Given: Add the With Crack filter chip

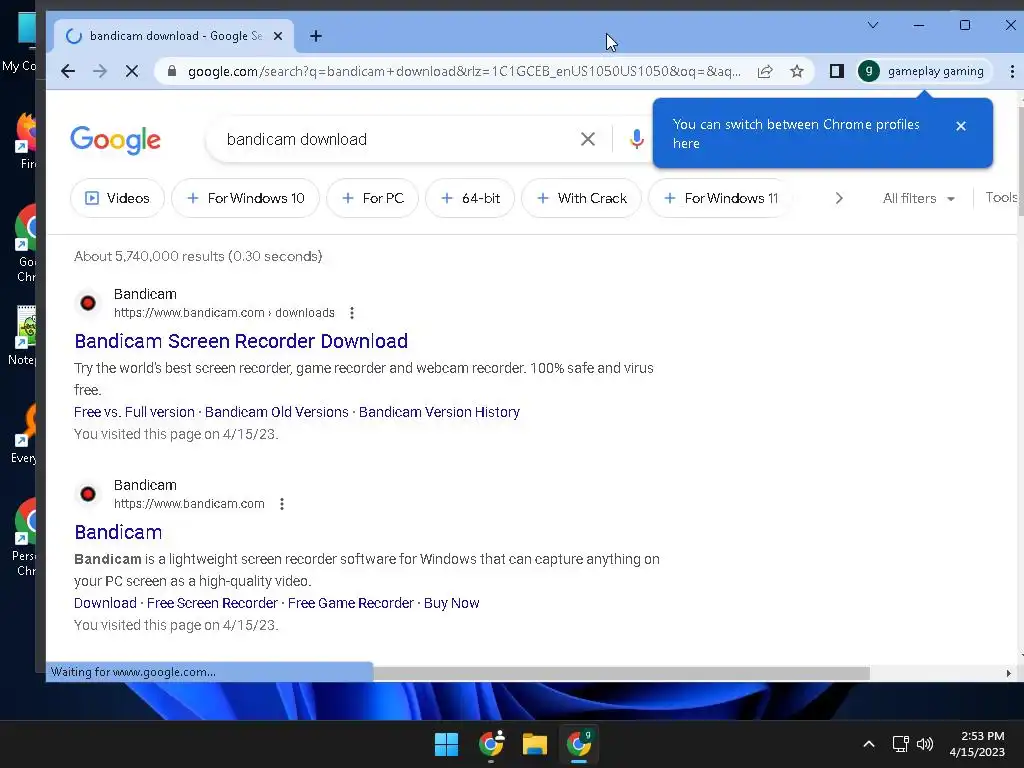Looking at the screenshot, I should click(x=581, y=198).
